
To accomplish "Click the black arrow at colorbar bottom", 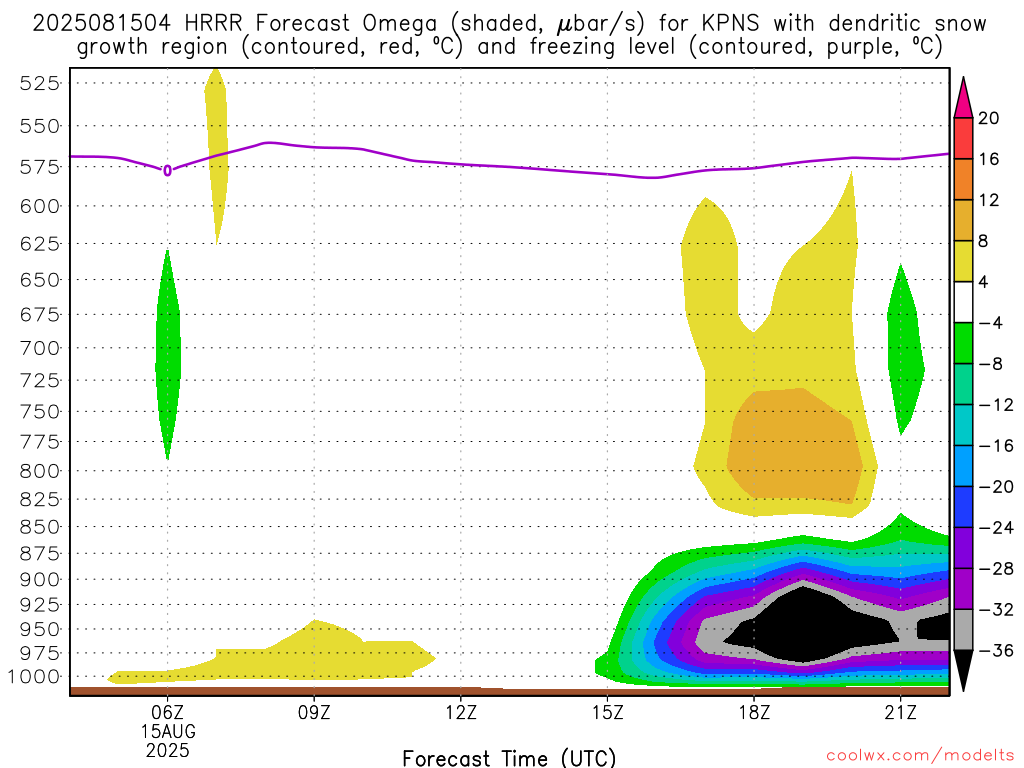I will pyautogui.click(x=963, y=671).
